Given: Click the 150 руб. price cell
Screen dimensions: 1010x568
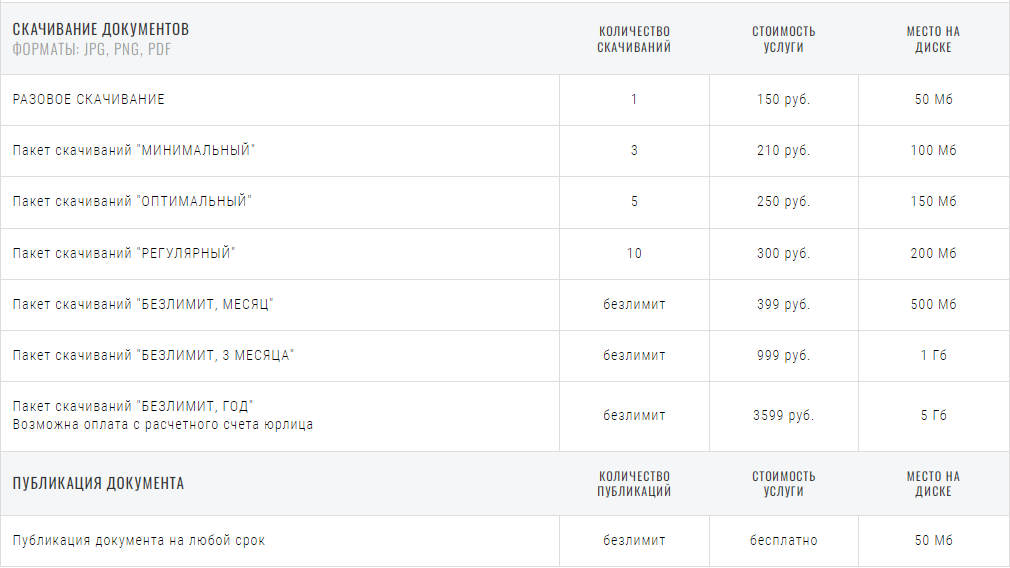Looking at the screenshot, I should click(x=783, y=100).
